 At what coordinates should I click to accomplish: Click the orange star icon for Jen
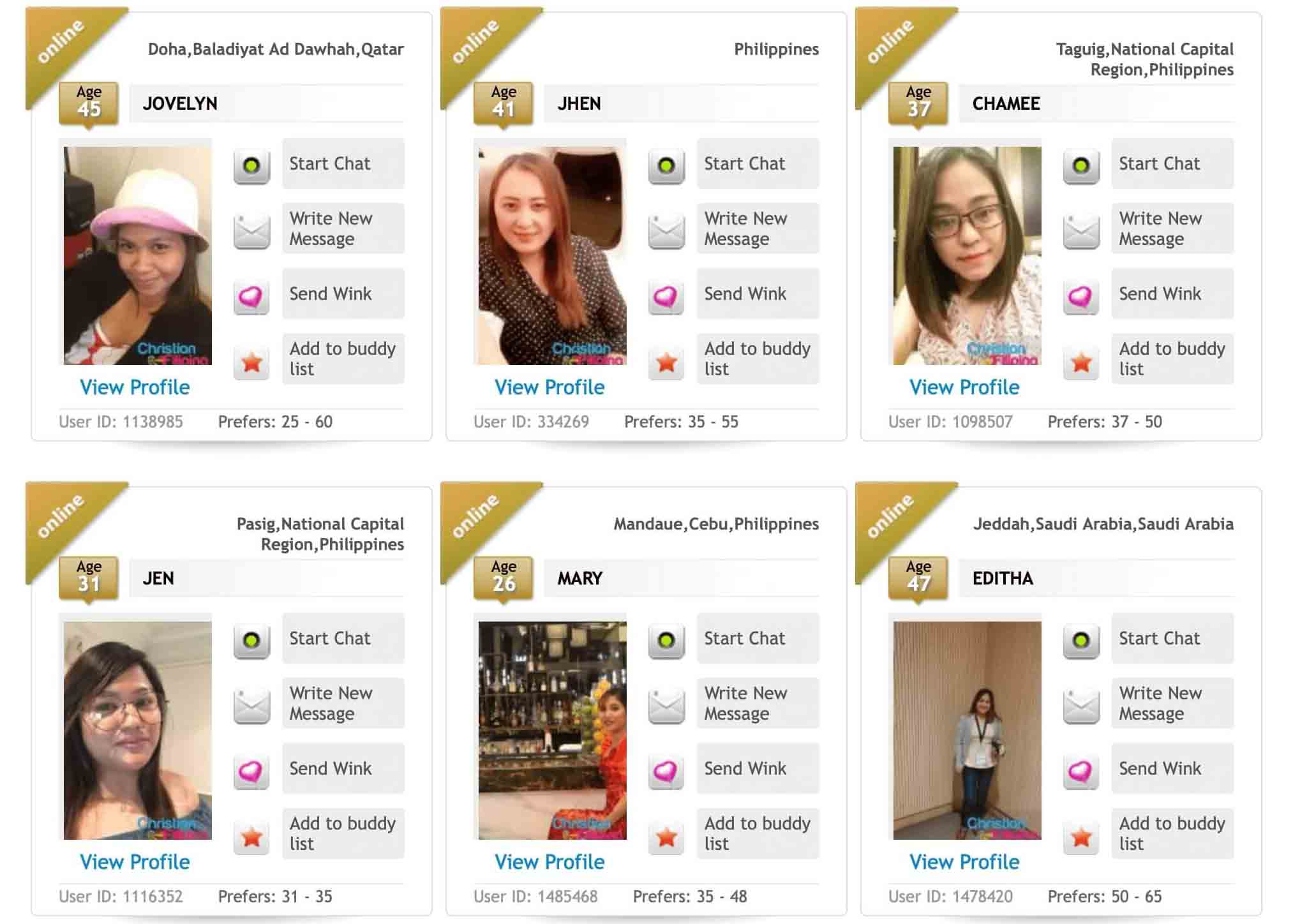pyautogui.click(x=251, y=837)
